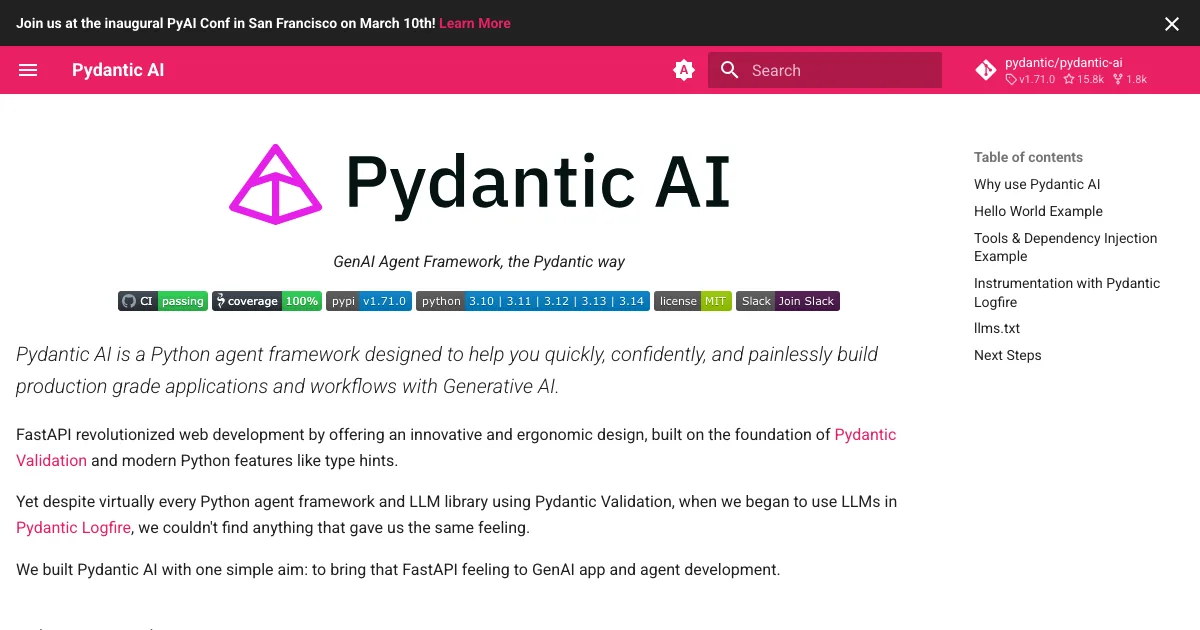
Task: Dismiss the PyAI Conf announcement banner
Action: pyautogui.click(x=1172, y=24)
